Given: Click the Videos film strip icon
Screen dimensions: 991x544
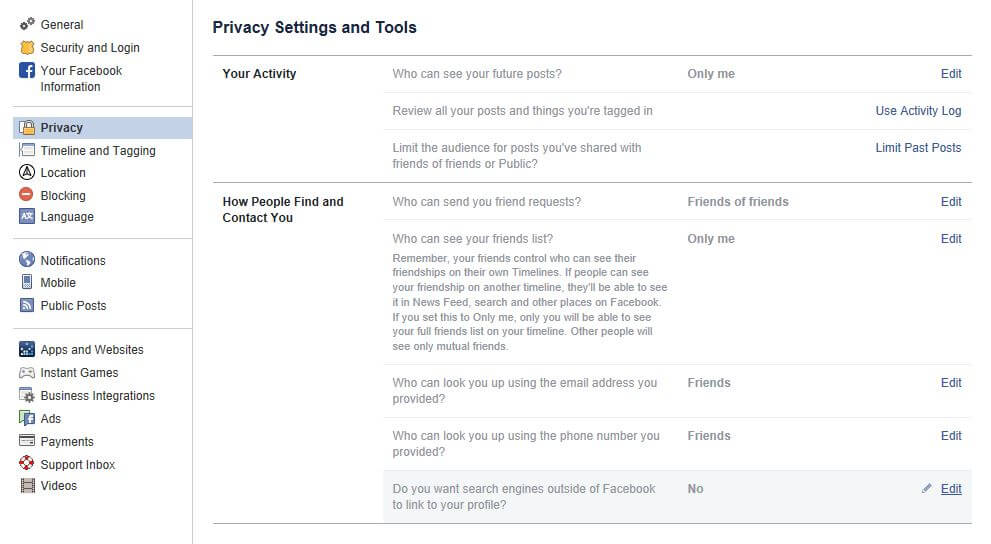Looking at the screenshot, I should pyautogui.click(x=27, y=485).
